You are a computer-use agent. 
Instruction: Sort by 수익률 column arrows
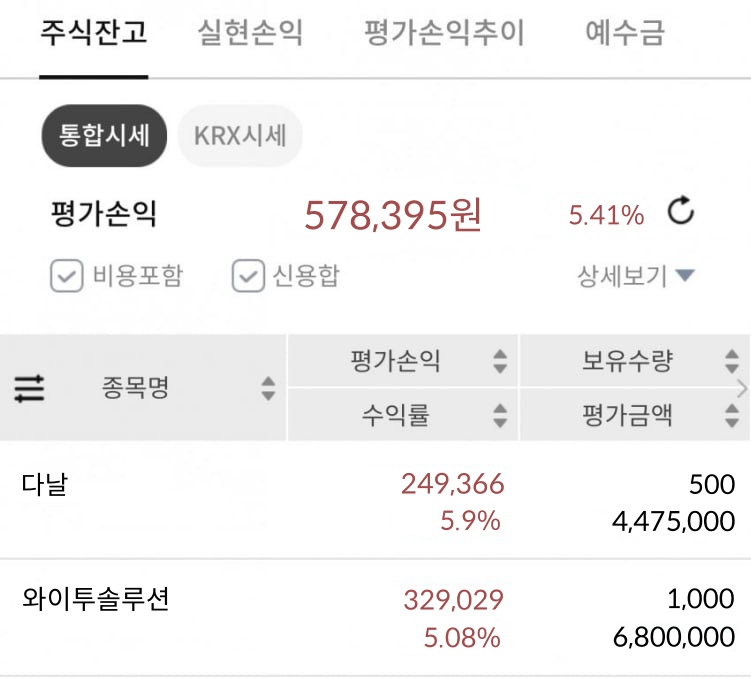click(500, 415)
